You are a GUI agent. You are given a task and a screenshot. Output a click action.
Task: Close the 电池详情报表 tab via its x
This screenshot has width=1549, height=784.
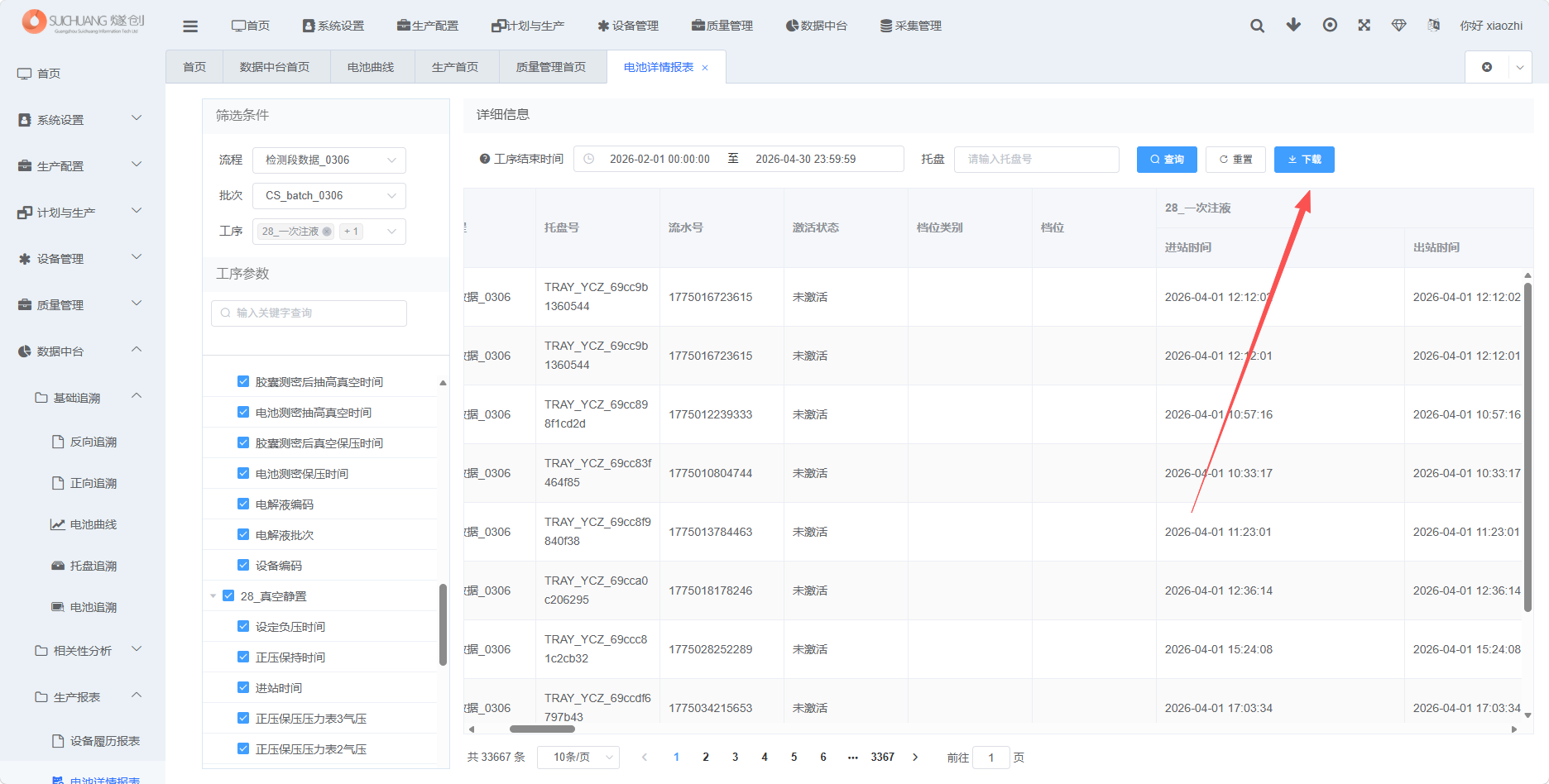(x=705, y=68)
